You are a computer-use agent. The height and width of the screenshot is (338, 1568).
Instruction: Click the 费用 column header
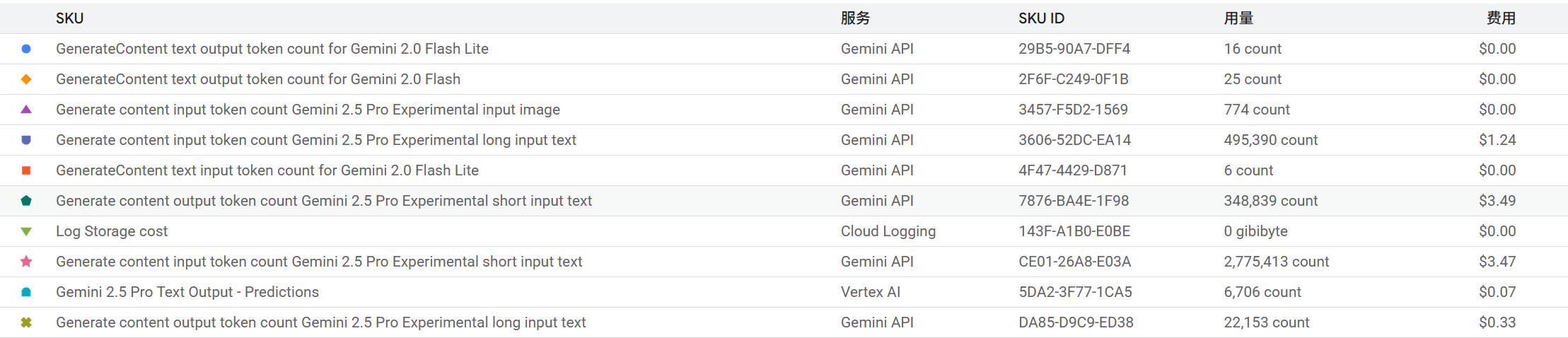click(x=1501, y=18)
